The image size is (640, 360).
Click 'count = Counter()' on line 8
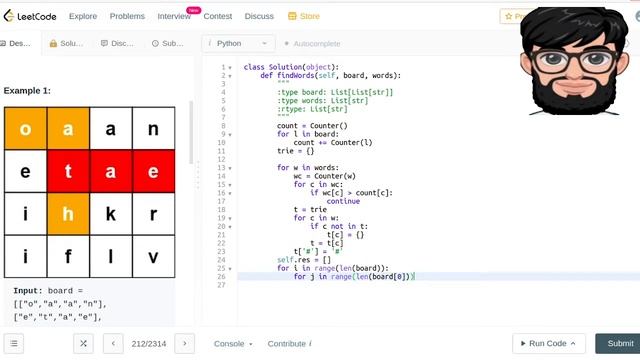[x=312, y=126]
